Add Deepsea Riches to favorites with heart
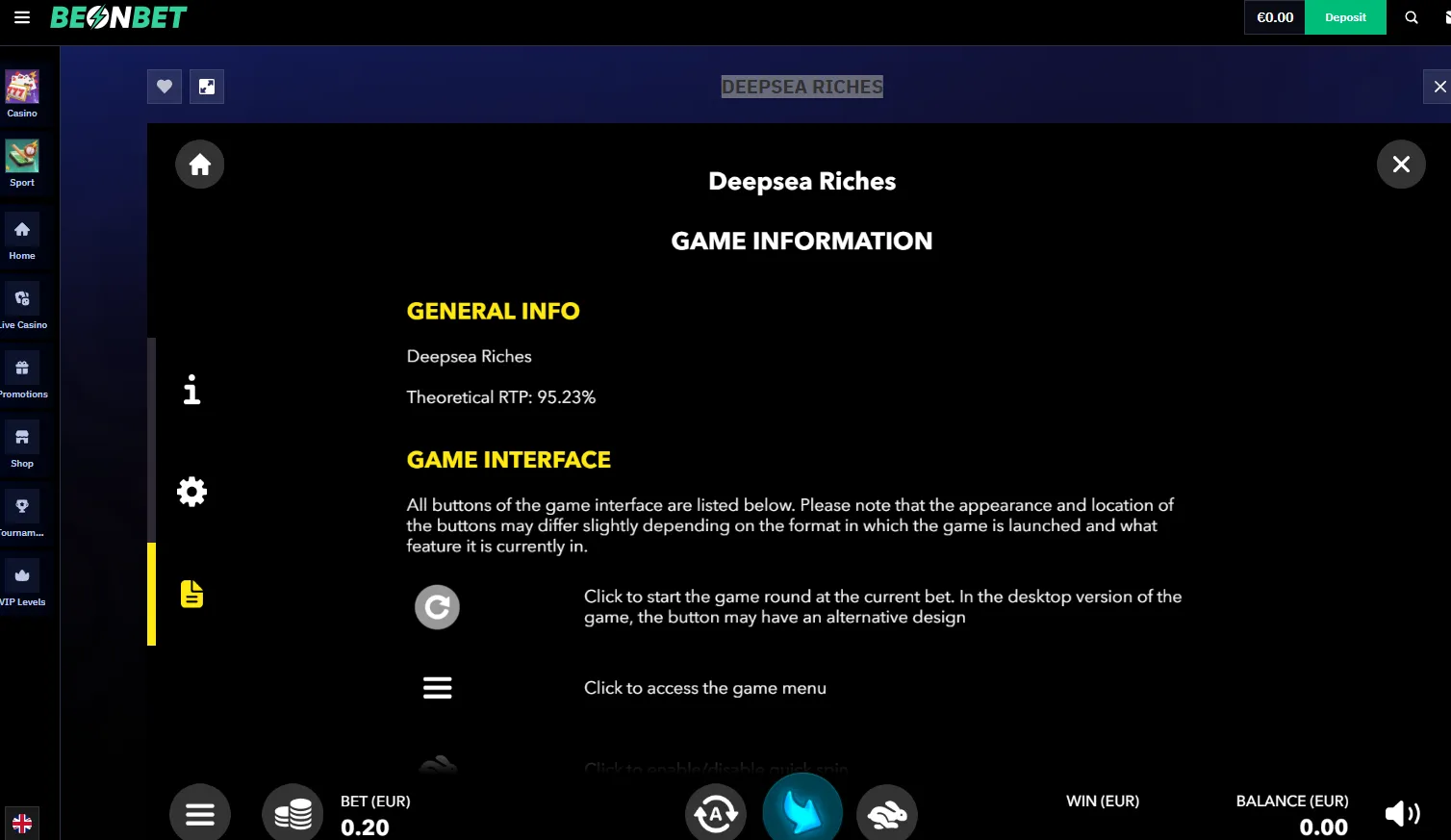Viewport: 1451px width, 840px height. 165,87
